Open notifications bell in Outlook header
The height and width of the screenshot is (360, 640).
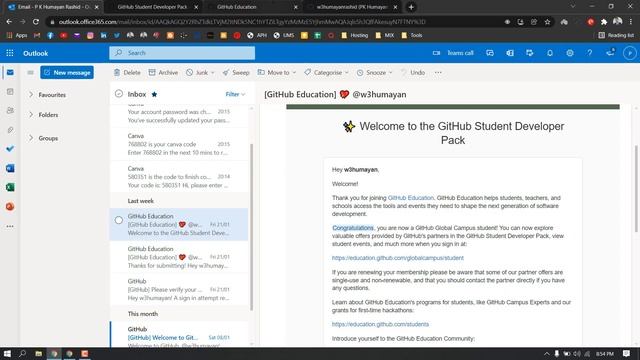pyautogui.click(x=550, y=53)
